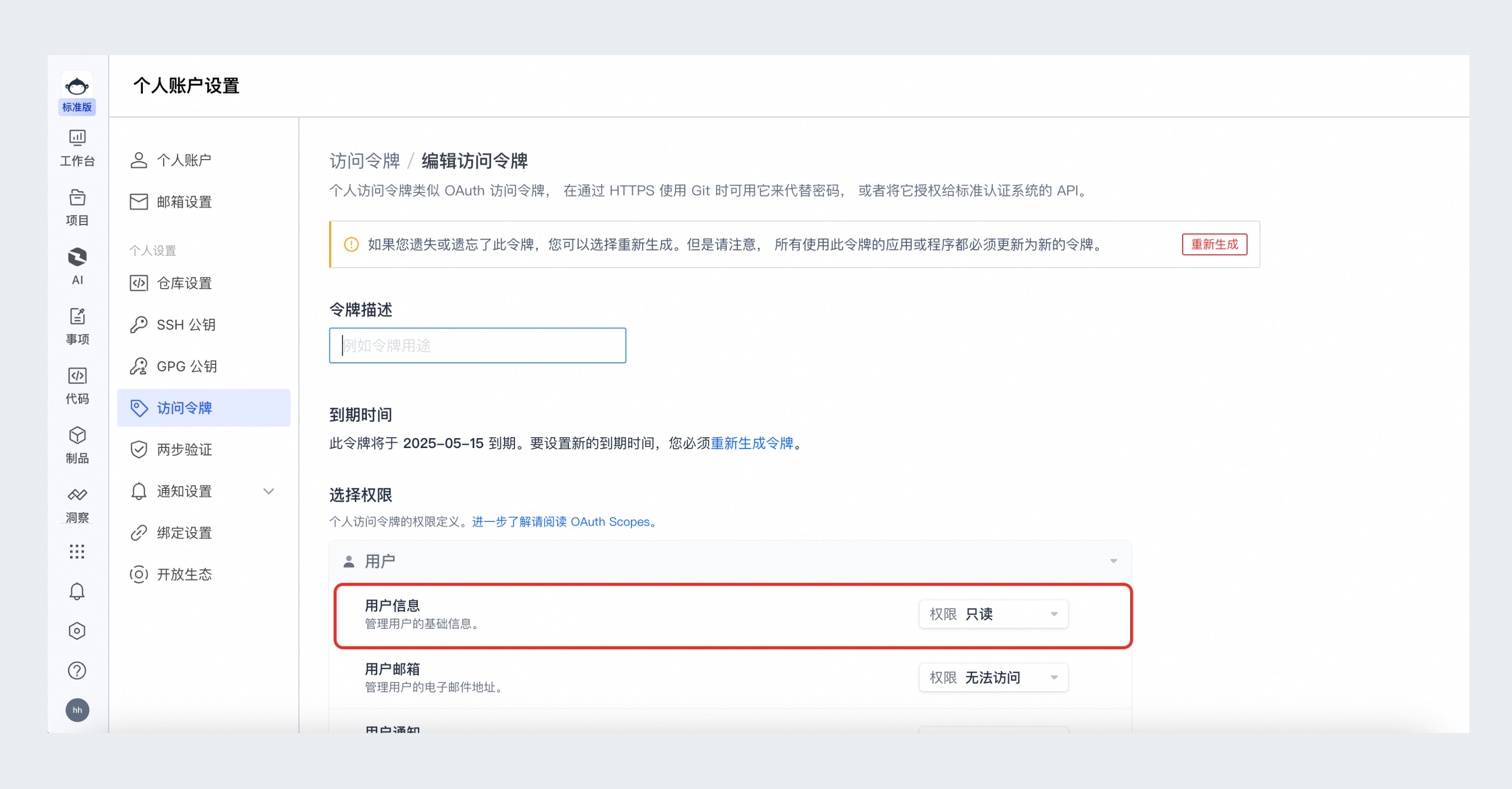
Task: Open the 事项 issues sidebar icon
Action: 77,326
